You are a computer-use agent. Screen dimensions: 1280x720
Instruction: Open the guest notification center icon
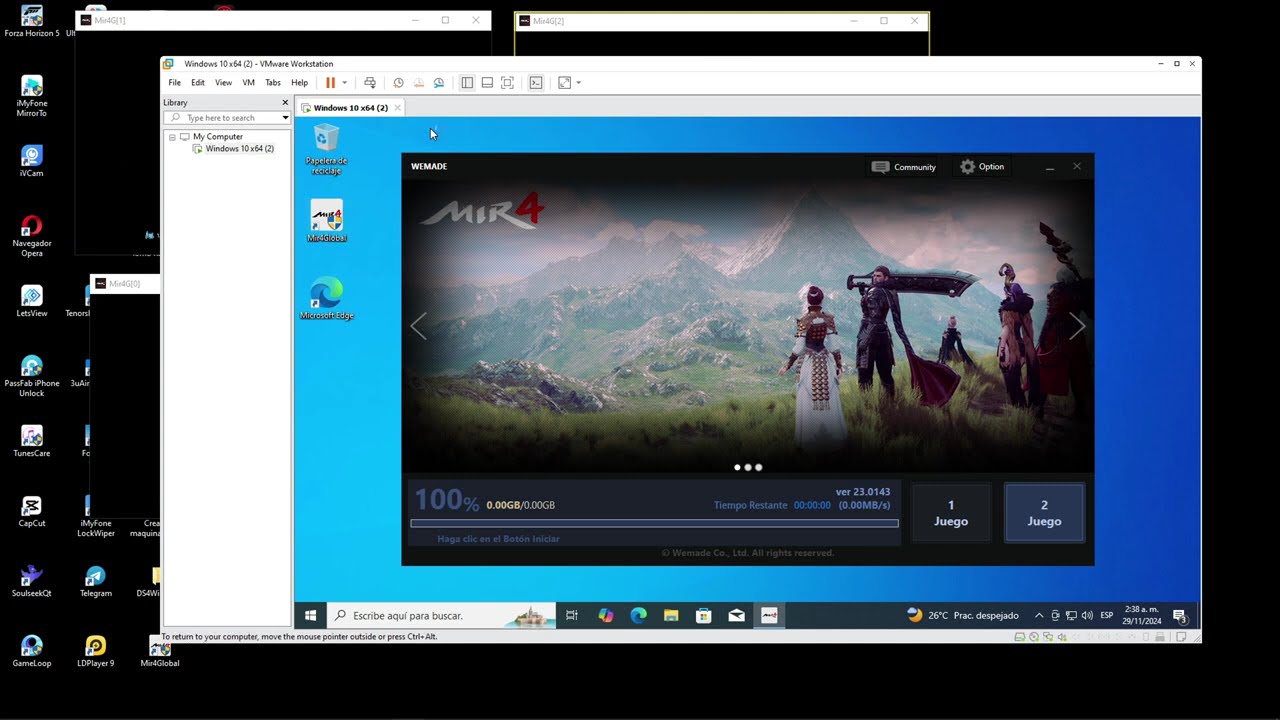(x=1179, y=615)
